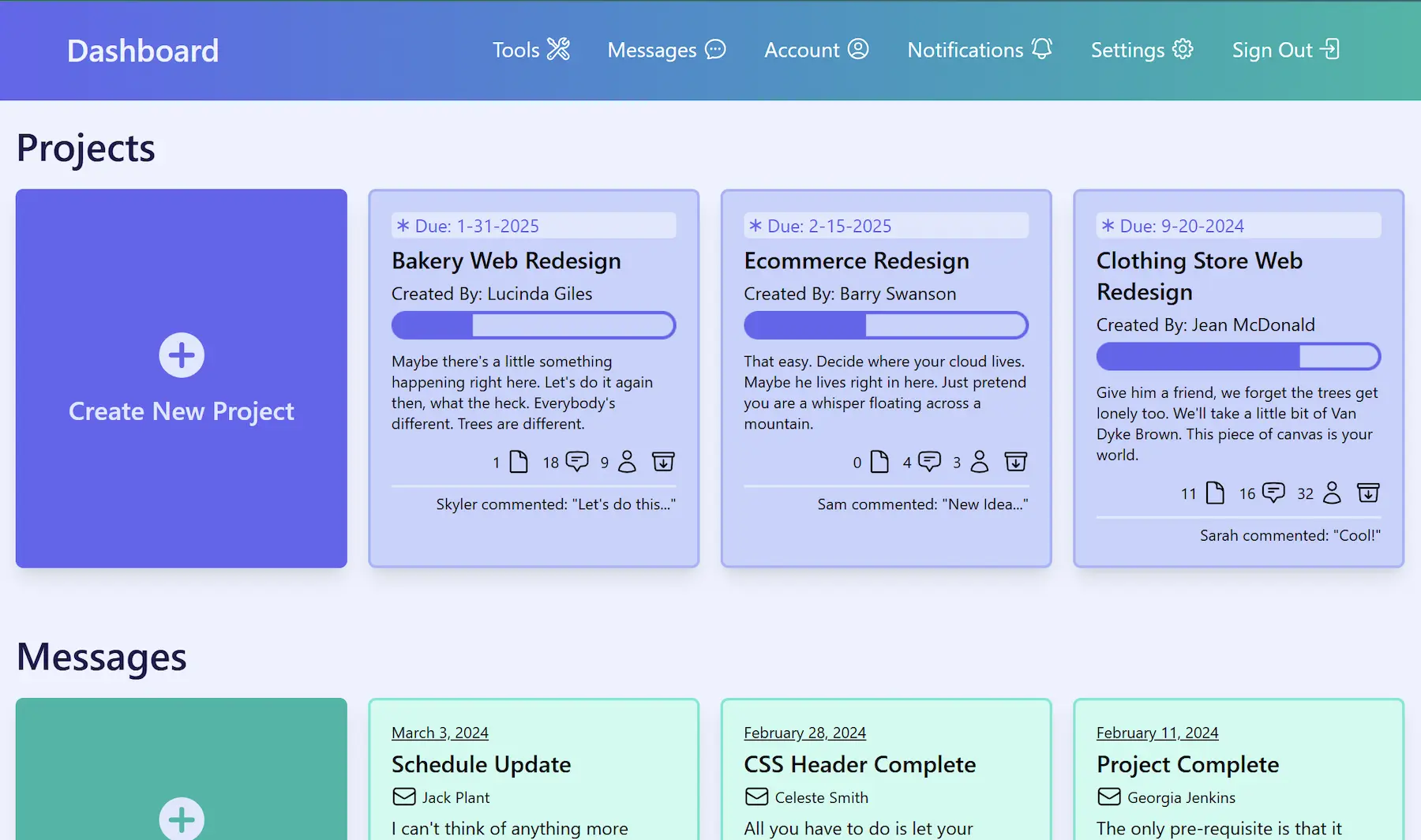
Task: Click the progress bar on Ecommerce Redesign
Action: tap(886, 324)
